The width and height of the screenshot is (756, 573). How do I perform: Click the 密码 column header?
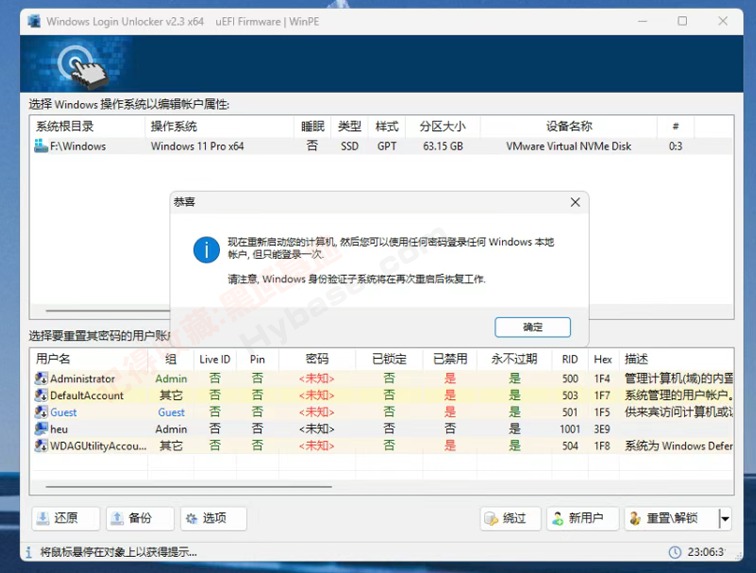[x=317, y=359]
